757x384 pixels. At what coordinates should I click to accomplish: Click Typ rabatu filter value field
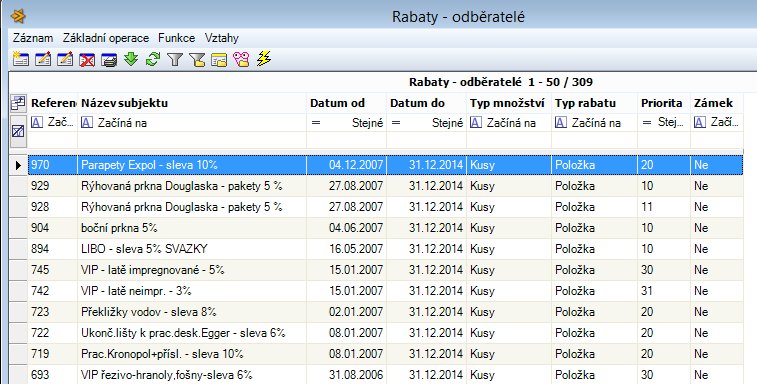tap(594, 140)
